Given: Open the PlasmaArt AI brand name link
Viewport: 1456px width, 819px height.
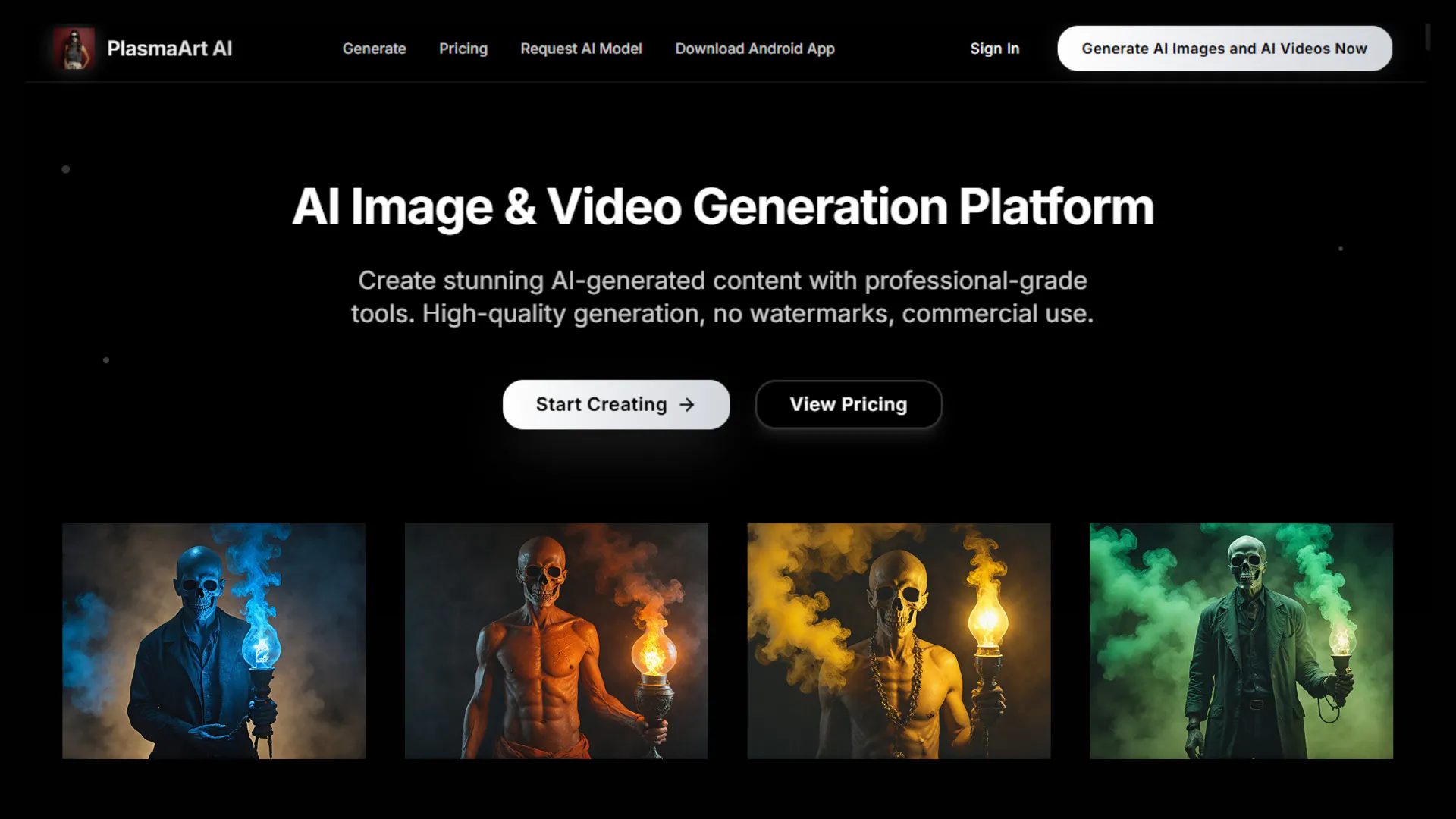Looking at the screenshot, I should click(x=169, y=49).
